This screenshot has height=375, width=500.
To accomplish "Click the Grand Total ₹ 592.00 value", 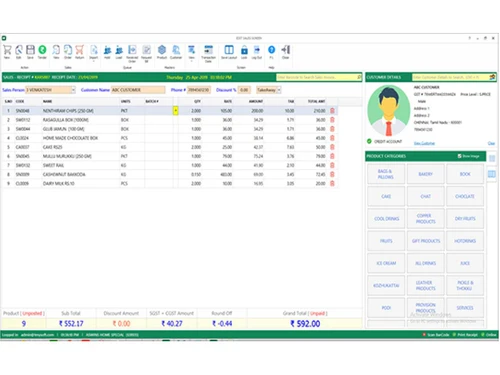I will [305, 323].
